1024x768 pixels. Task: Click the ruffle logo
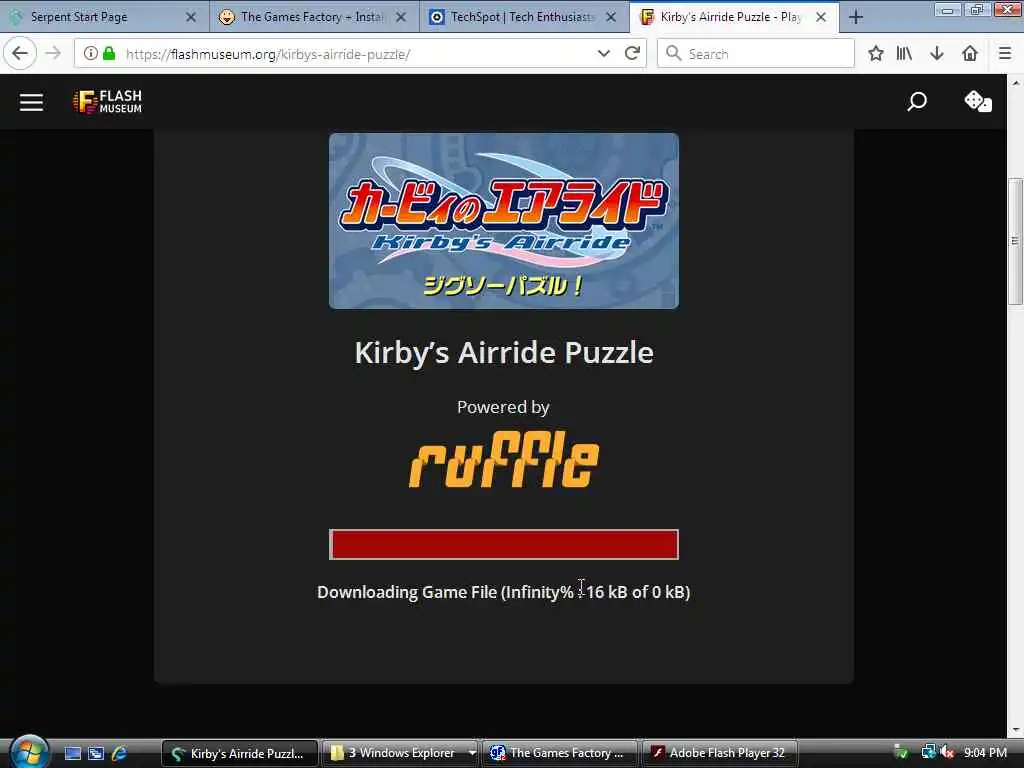[x=504, y=459]
